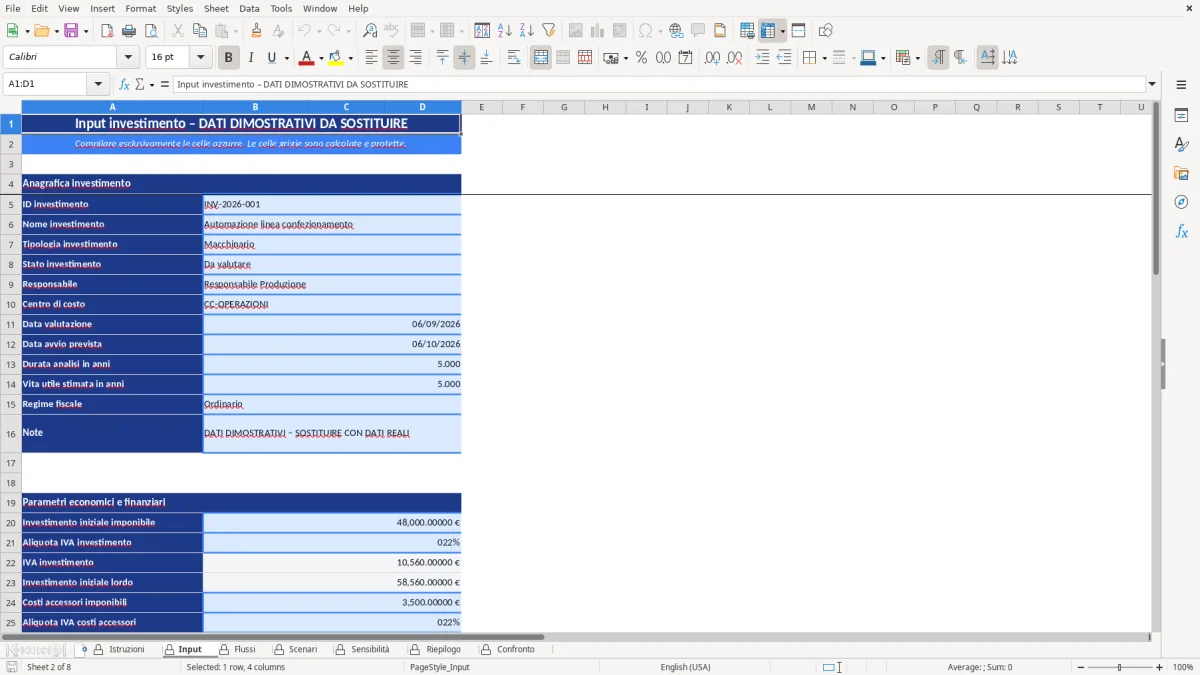Image resolution: width=1200 pixels, height=675 pixels.
Task: Click the Format as Percent icon
Action: (x=641, y=58)
